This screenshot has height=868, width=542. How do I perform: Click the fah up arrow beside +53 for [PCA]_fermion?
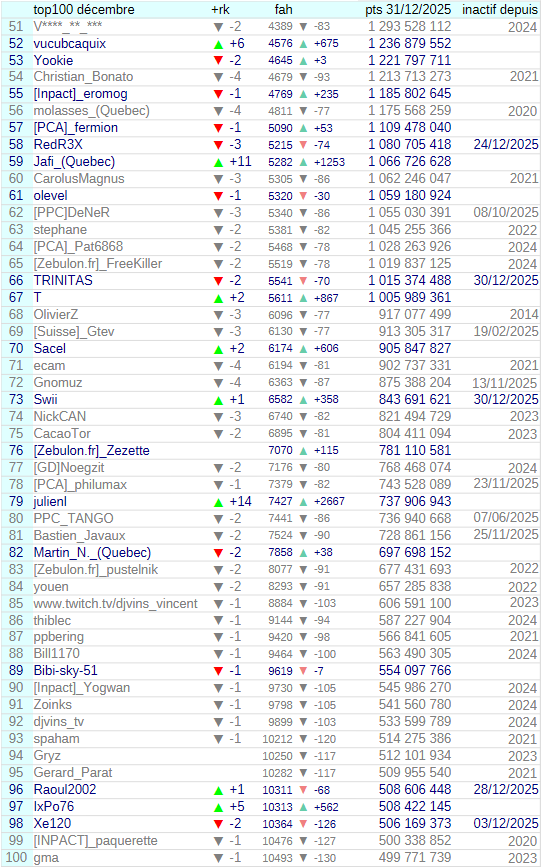pyautogui.click(x=303, y=128)
